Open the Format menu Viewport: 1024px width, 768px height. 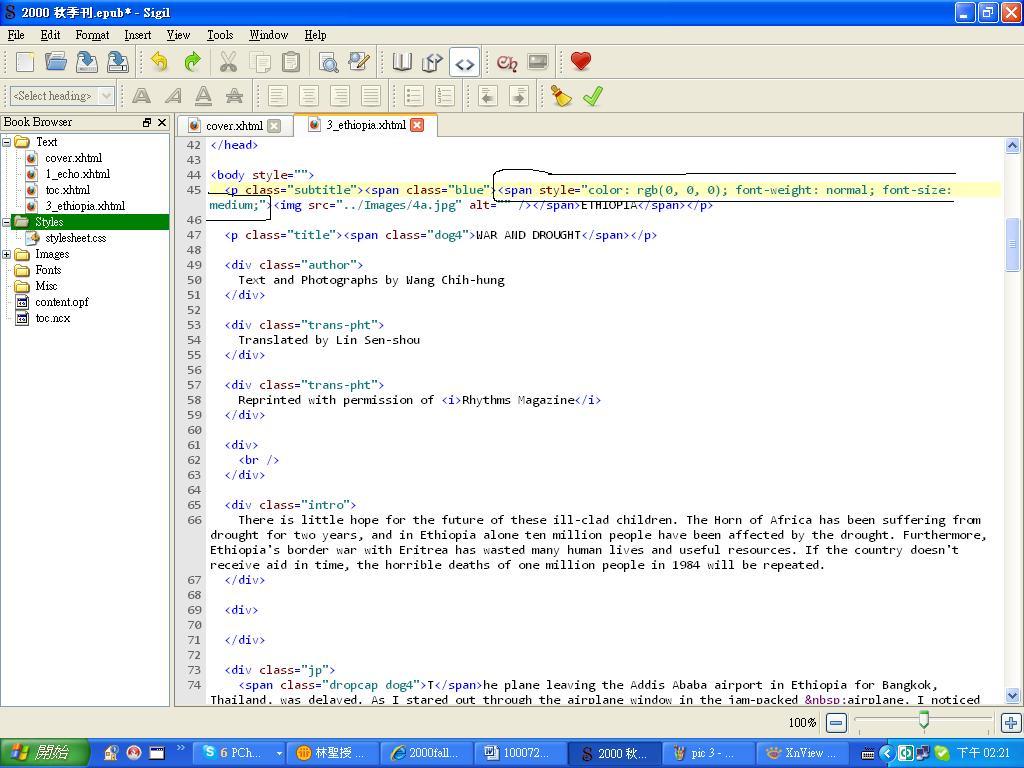tap(92, 35)
